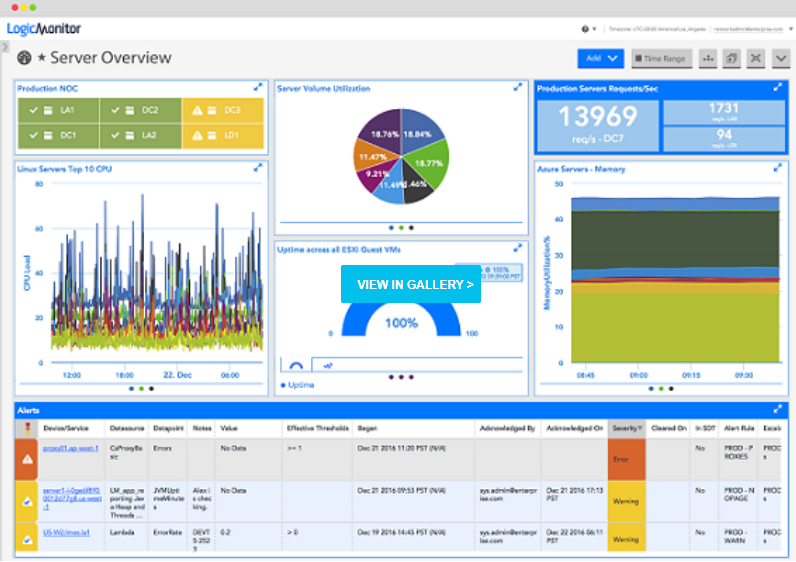Expand the Alerts widget to full size

(778, 409)
